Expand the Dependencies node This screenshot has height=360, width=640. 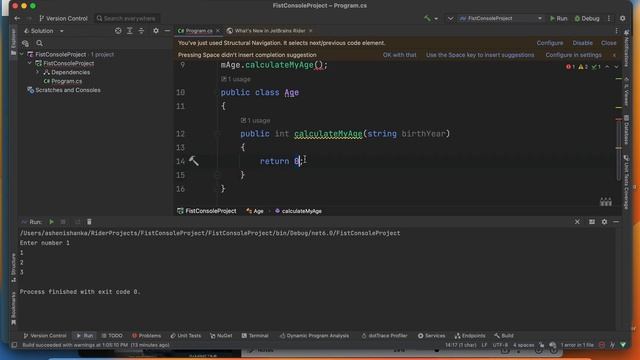tap(38, 72)
